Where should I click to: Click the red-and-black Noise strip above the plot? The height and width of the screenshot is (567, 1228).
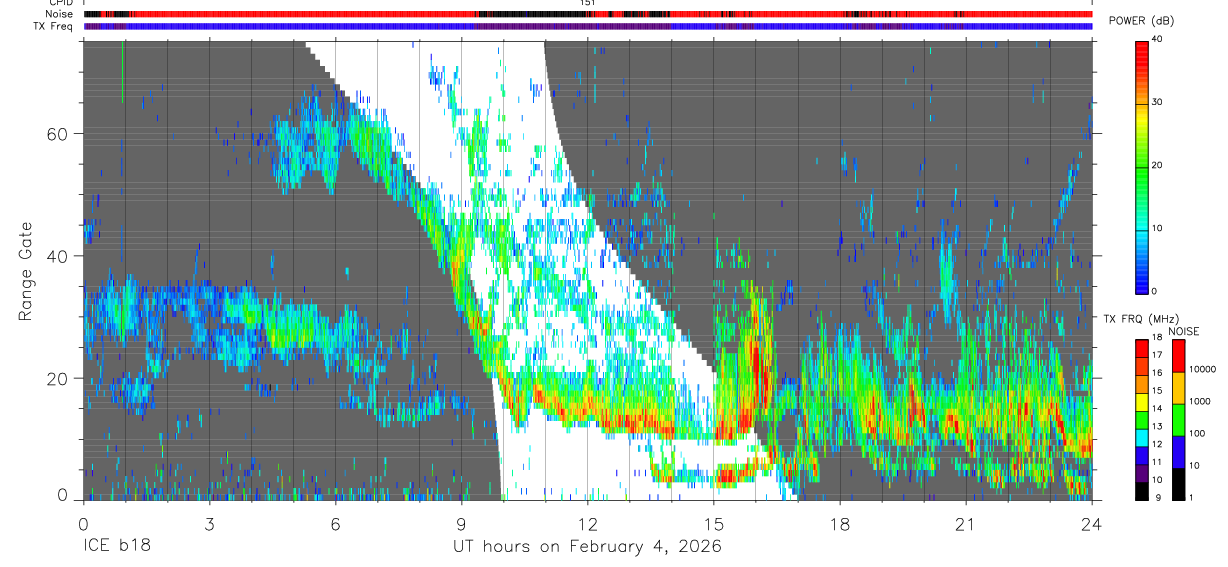(587, 15)
